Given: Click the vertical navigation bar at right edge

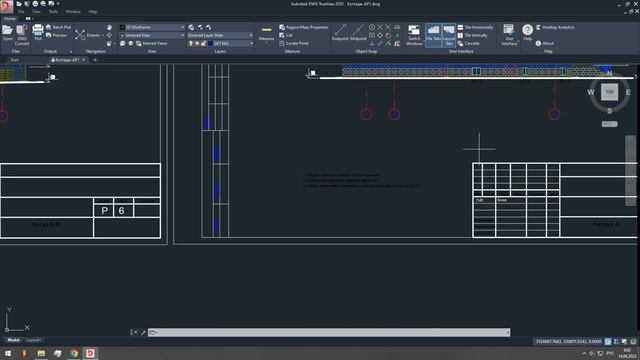Looking at the screenshot, I should point(630,171).
